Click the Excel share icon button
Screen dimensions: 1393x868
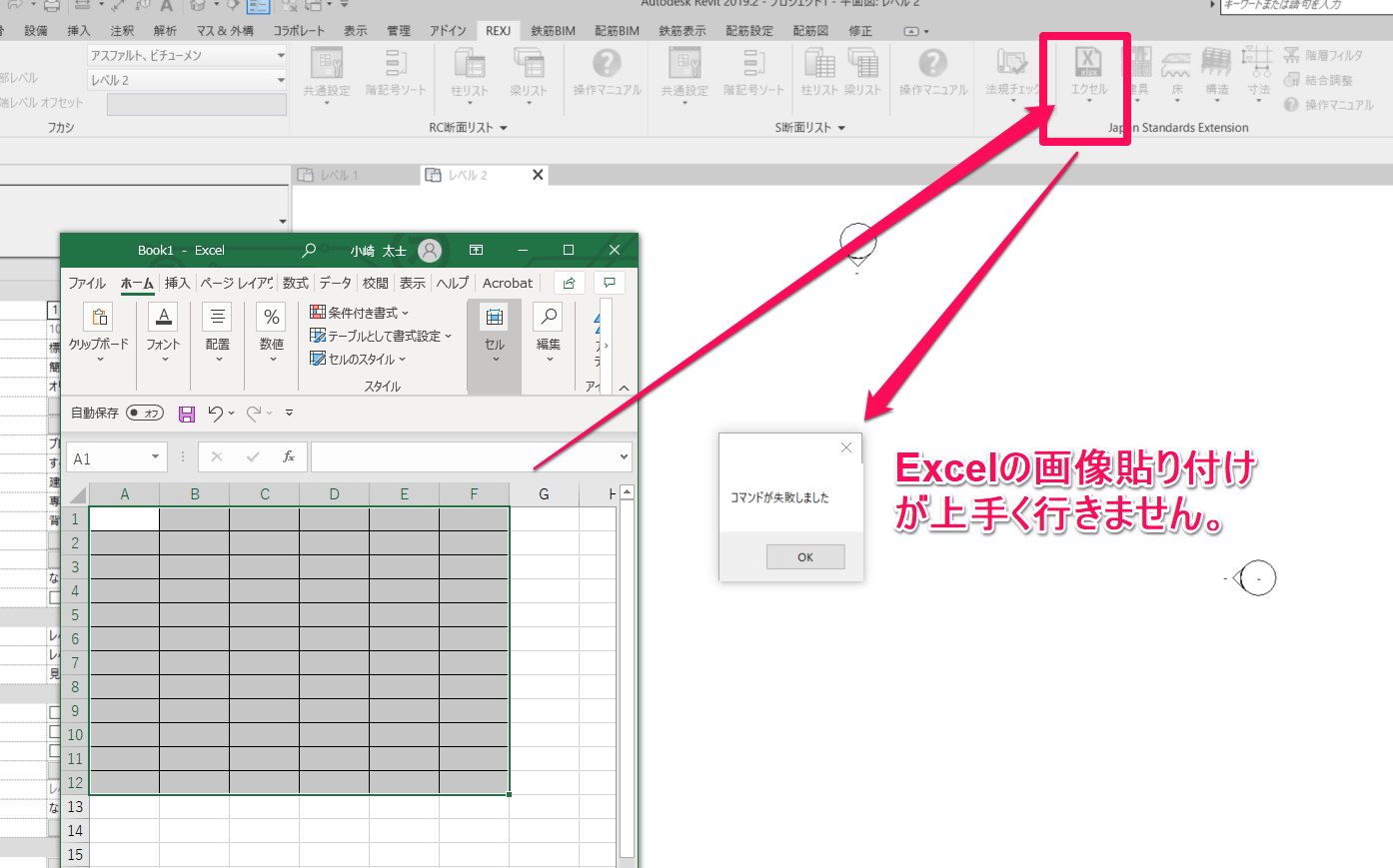pyautogui.click(x=569, y=283)
